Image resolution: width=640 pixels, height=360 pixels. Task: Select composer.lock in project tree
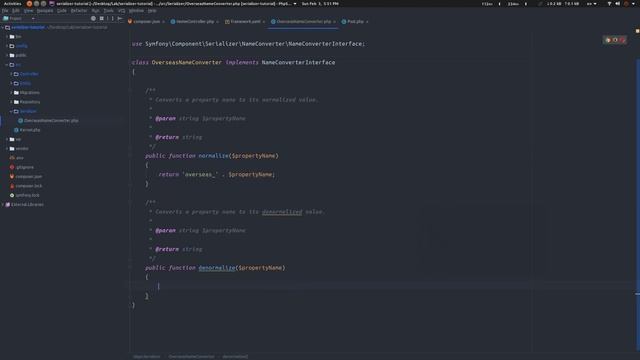[29, 186]
